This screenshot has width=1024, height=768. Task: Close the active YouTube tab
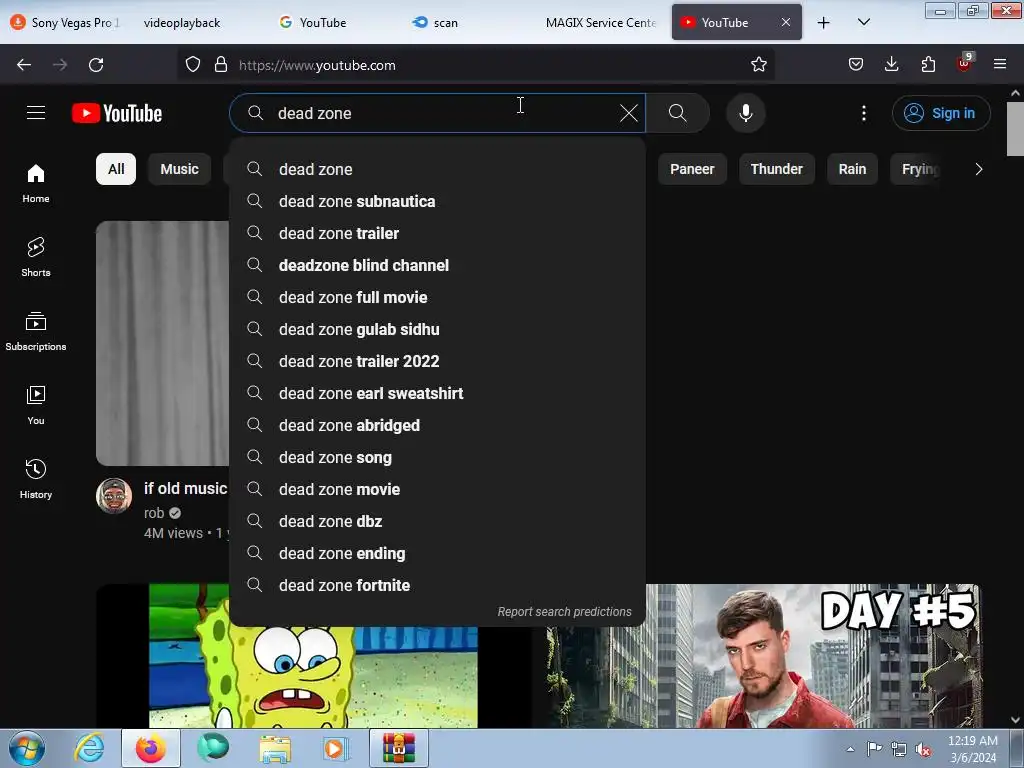pyautogui.click(x=786, y=23)
